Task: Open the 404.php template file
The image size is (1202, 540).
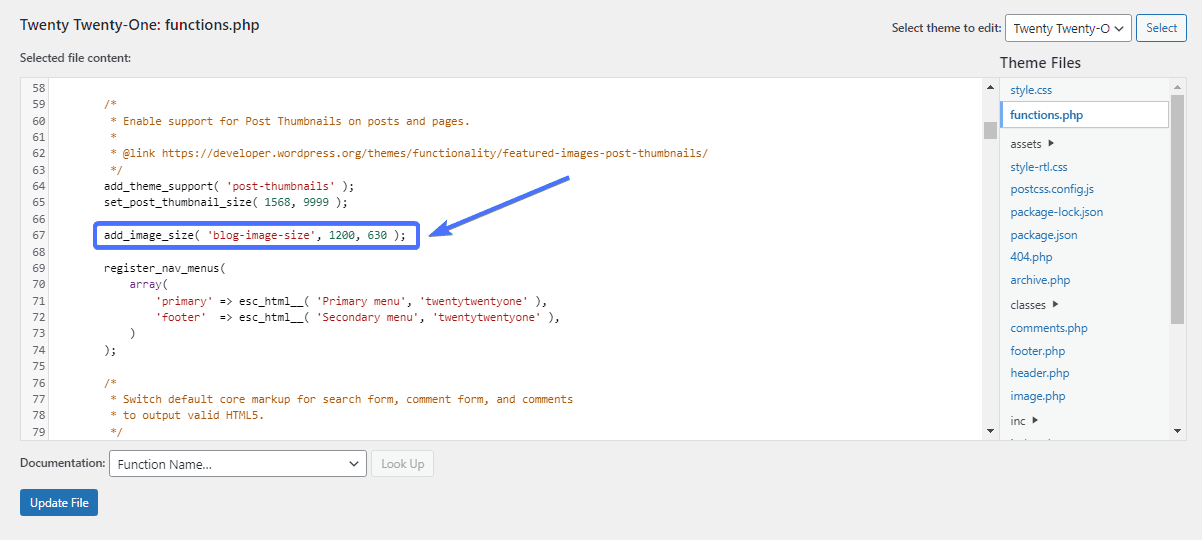Action: tap(1031, 257)
